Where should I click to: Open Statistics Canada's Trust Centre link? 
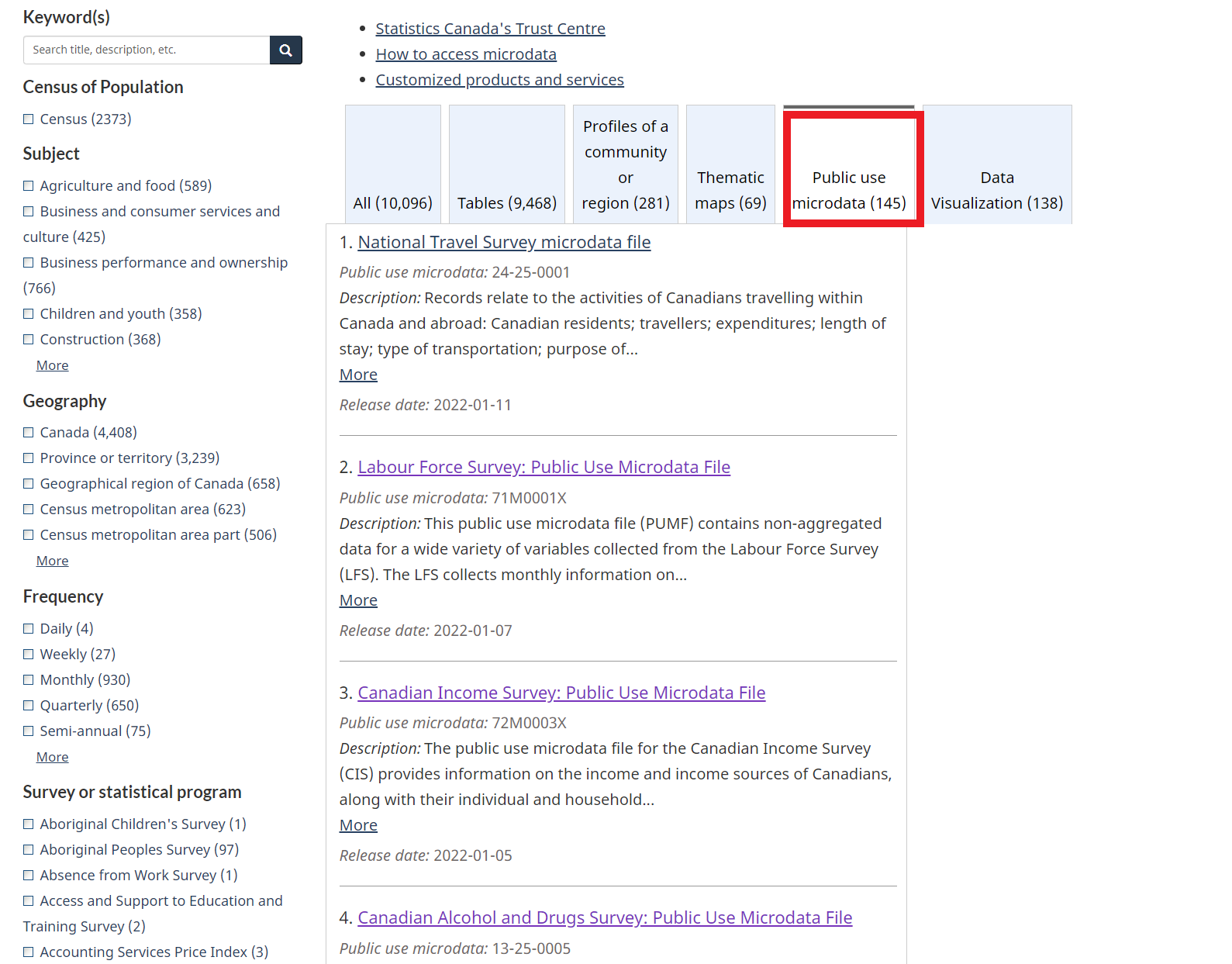490,29
